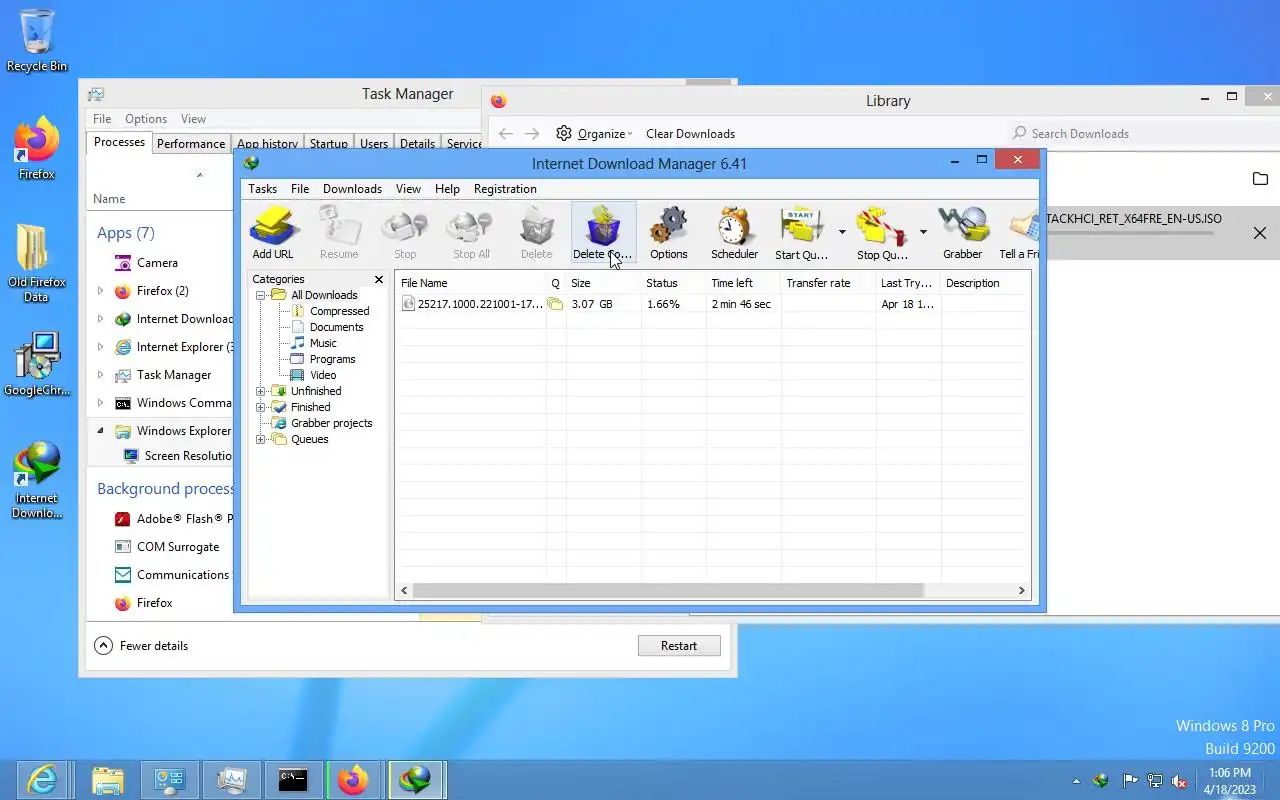This screenshot has height=800, width=1280.
Task: Expand Internet Explorer process in Task Manager
Action: click(100, 347)
